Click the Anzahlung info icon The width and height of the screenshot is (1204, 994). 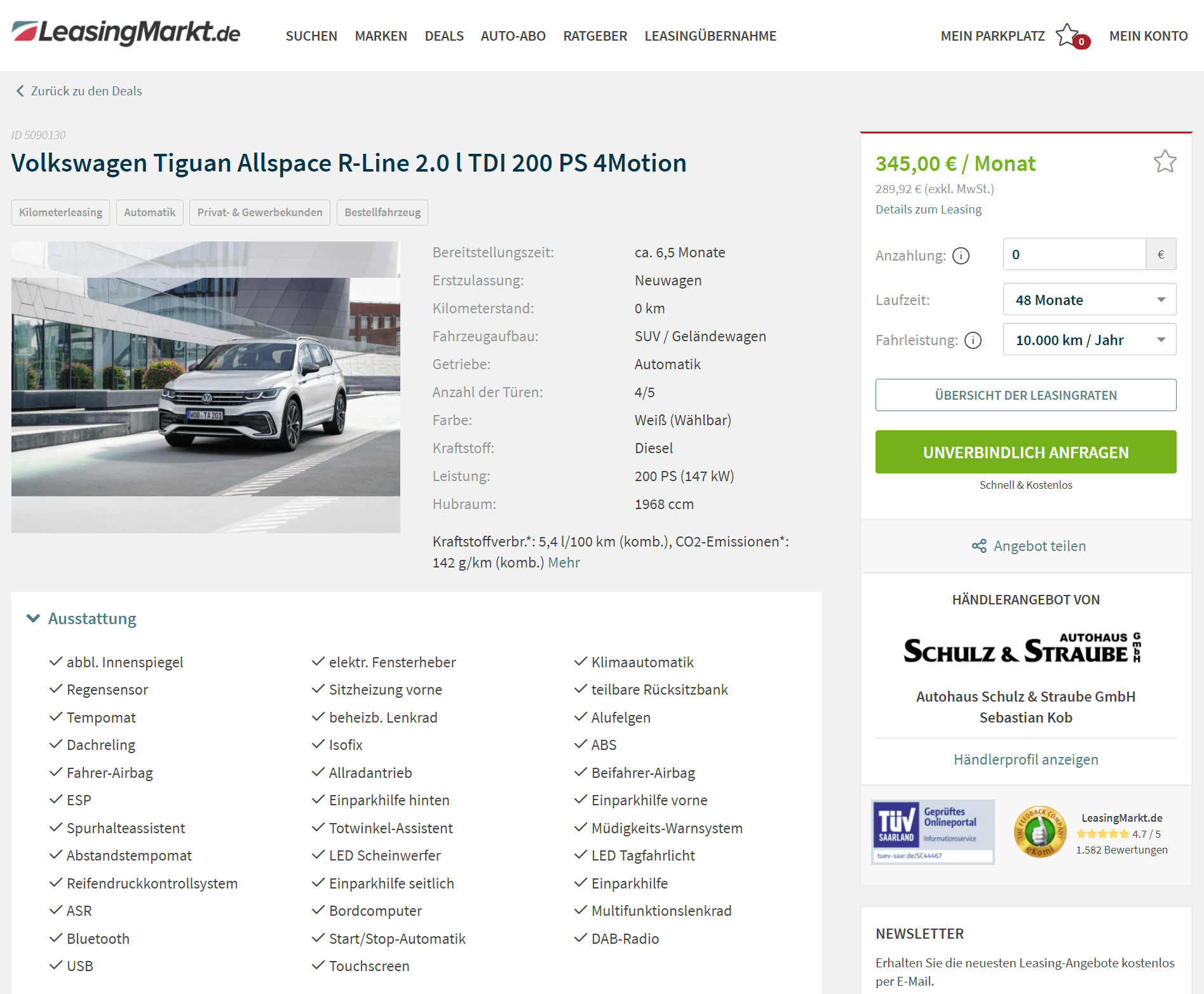[961, 255]
